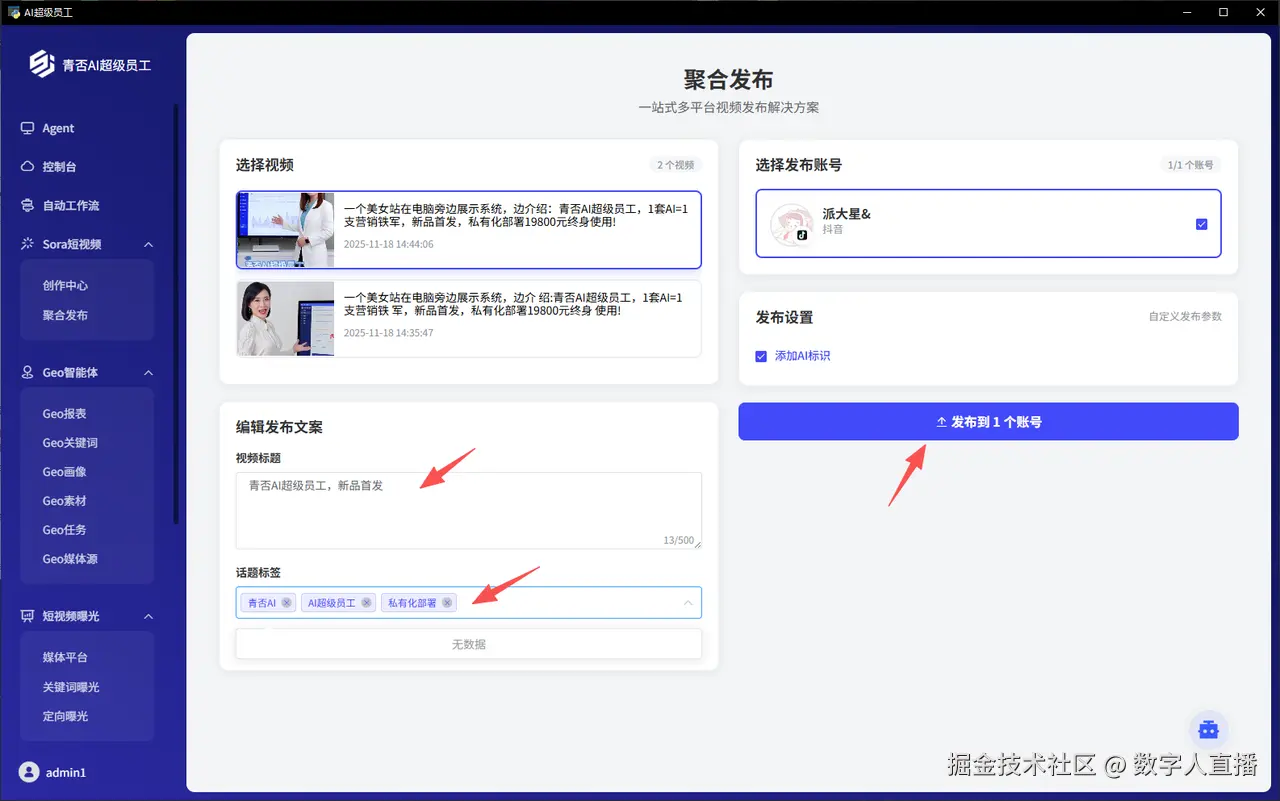Viewport: 1280px width, 801px height.
Task: Remove the 青否AI tag
Action: click(286, 603)
